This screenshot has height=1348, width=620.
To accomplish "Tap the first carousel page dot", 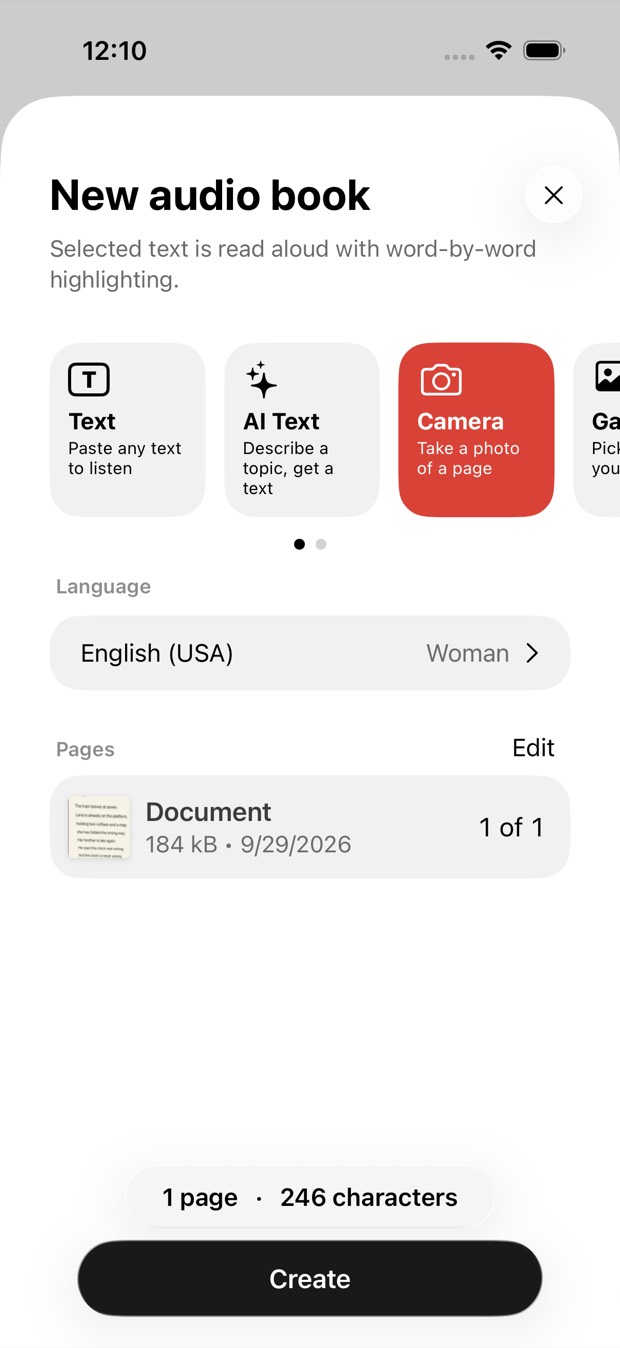I will click(299, 544).
